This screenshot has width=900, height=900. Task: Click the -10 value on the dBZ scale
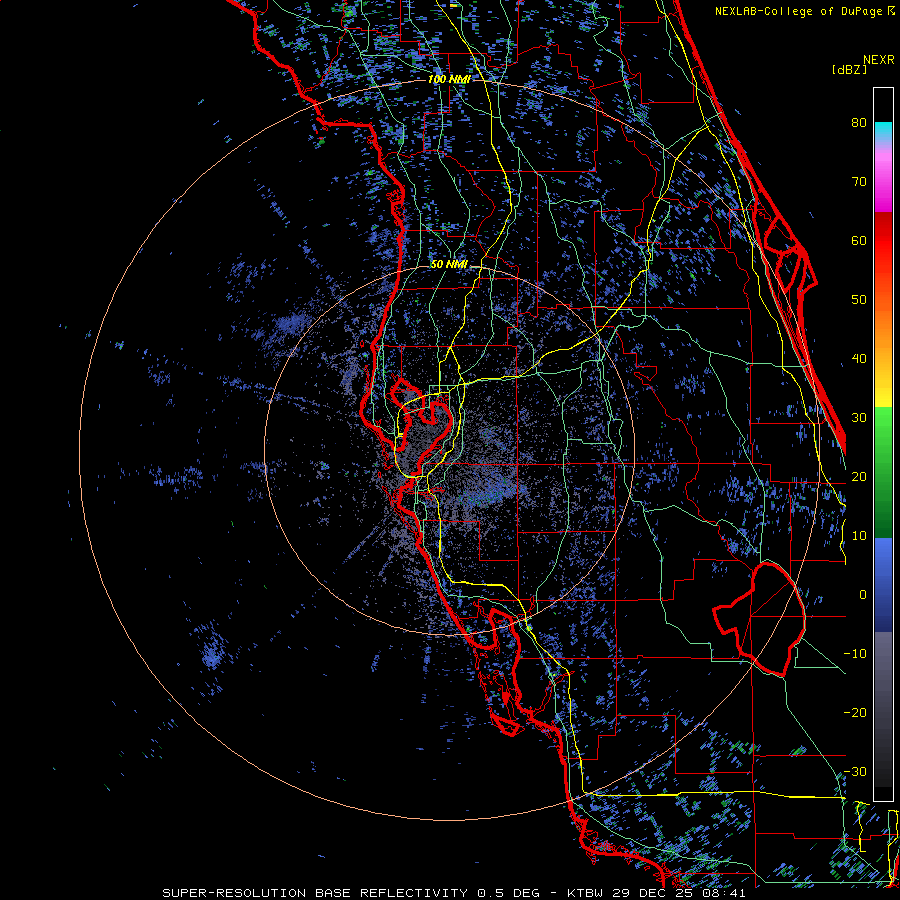[855, 654]
